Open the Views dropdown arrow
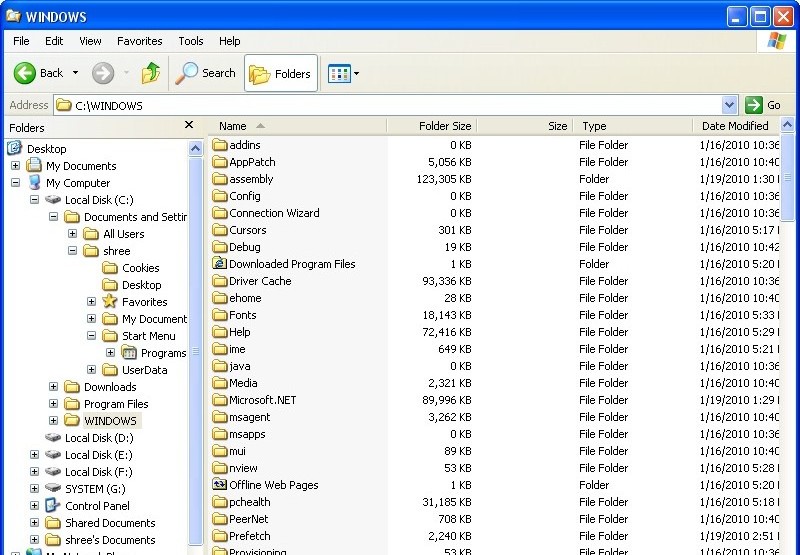Viewport: 800px width, 555px height. (x=356, y=73)
